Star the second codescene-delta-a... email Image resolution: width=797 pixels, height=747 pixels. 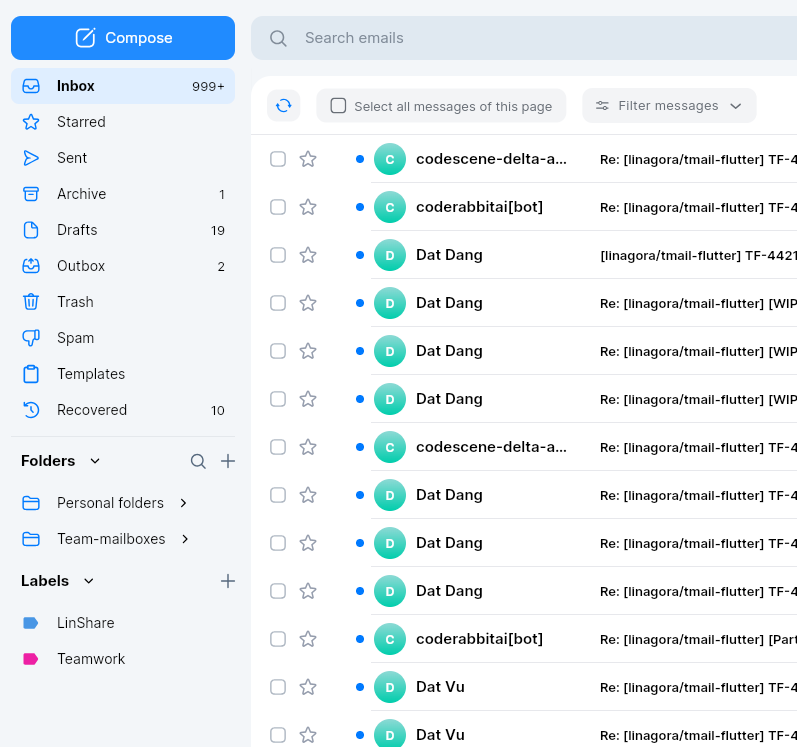pyautogui.click(x=308, y=447)
